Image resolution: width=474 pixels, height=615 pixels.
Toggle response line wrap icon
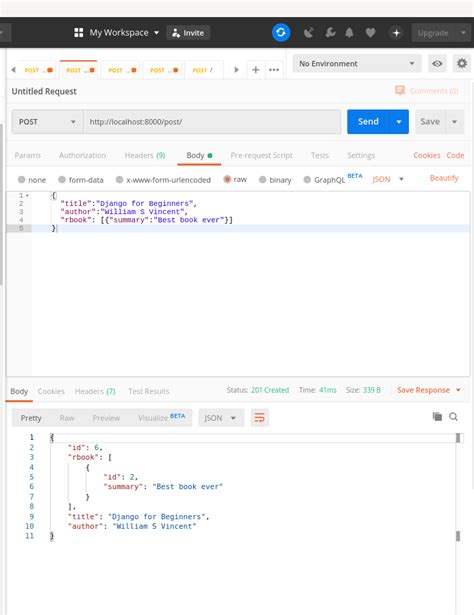pyautogui.click(x=260, y=418)
